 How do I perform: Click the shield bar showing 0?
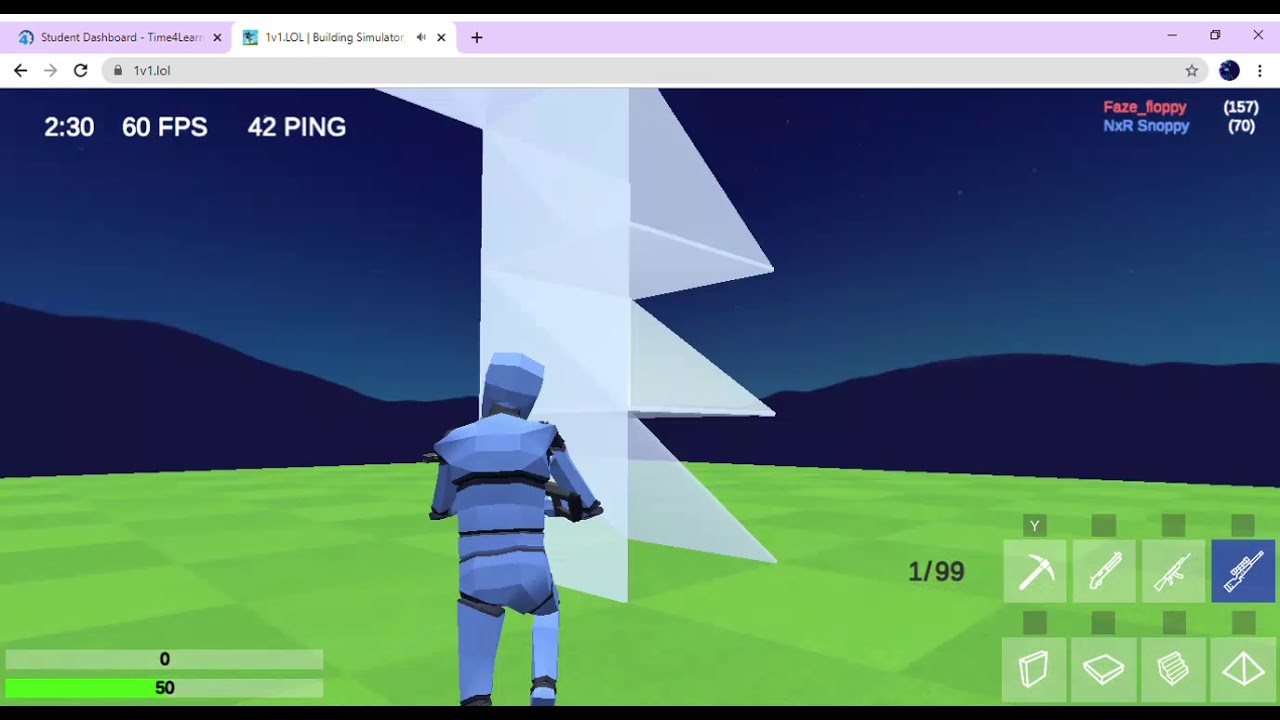click(x=164, y=659)
